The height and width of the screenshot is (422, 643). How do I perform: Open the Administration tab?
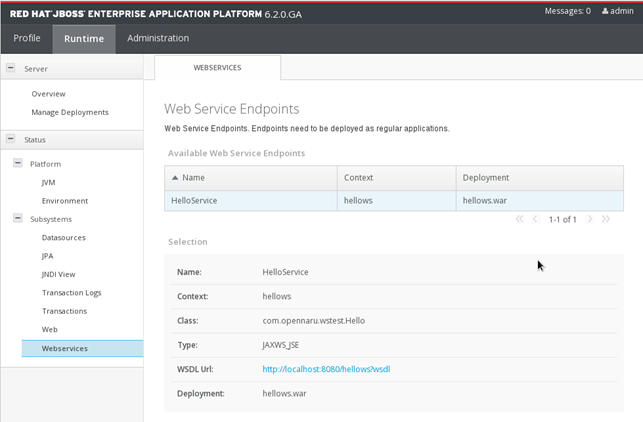(158, 38)
